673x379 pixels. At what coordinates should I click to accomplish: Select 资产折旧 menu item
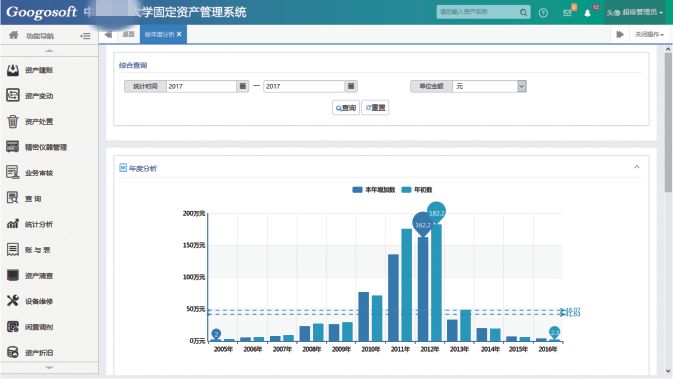pos(39,352)
